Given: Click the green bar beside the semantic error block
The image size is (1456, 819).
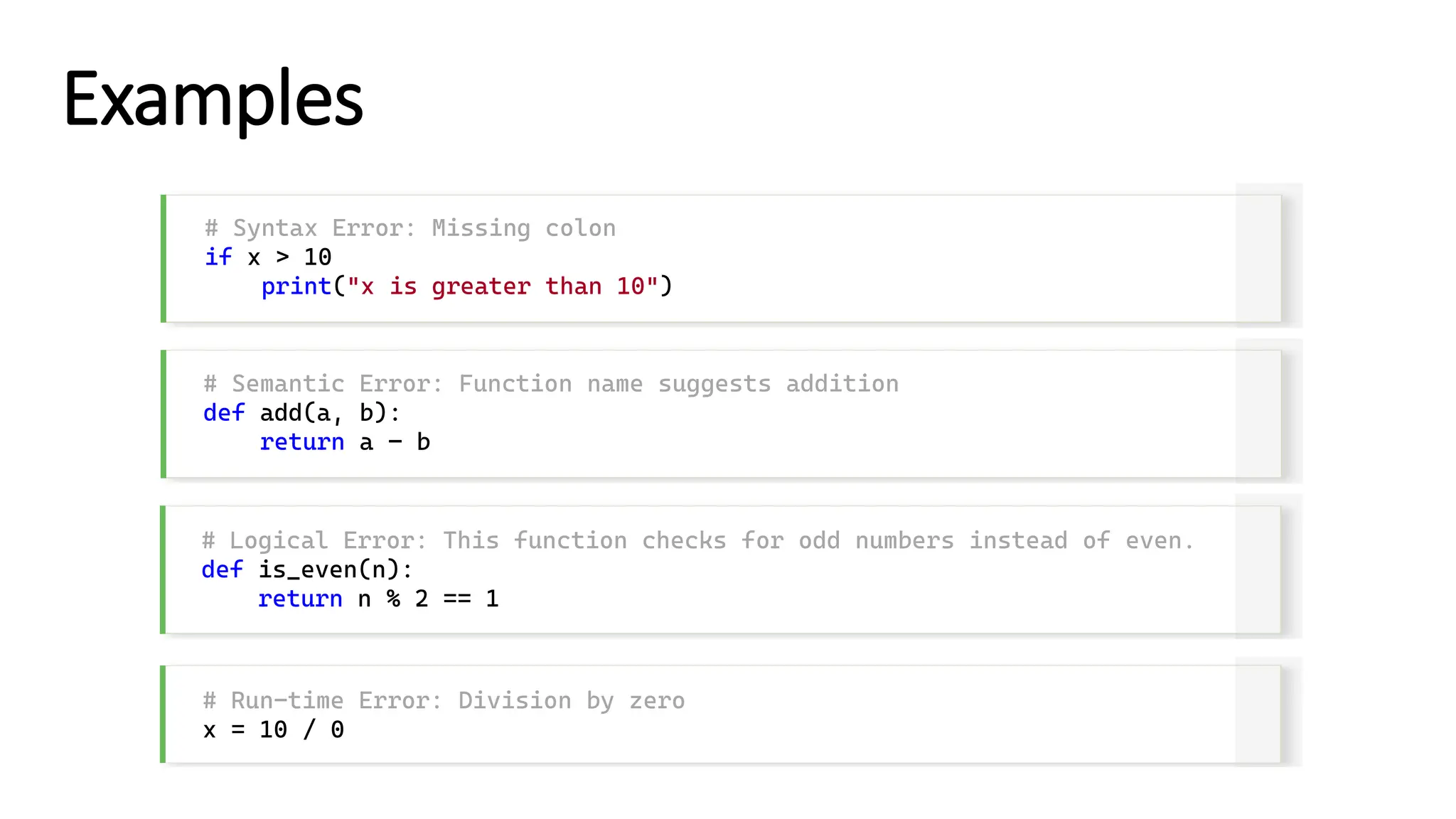Looking at the screenshot, I should [164, 414].
